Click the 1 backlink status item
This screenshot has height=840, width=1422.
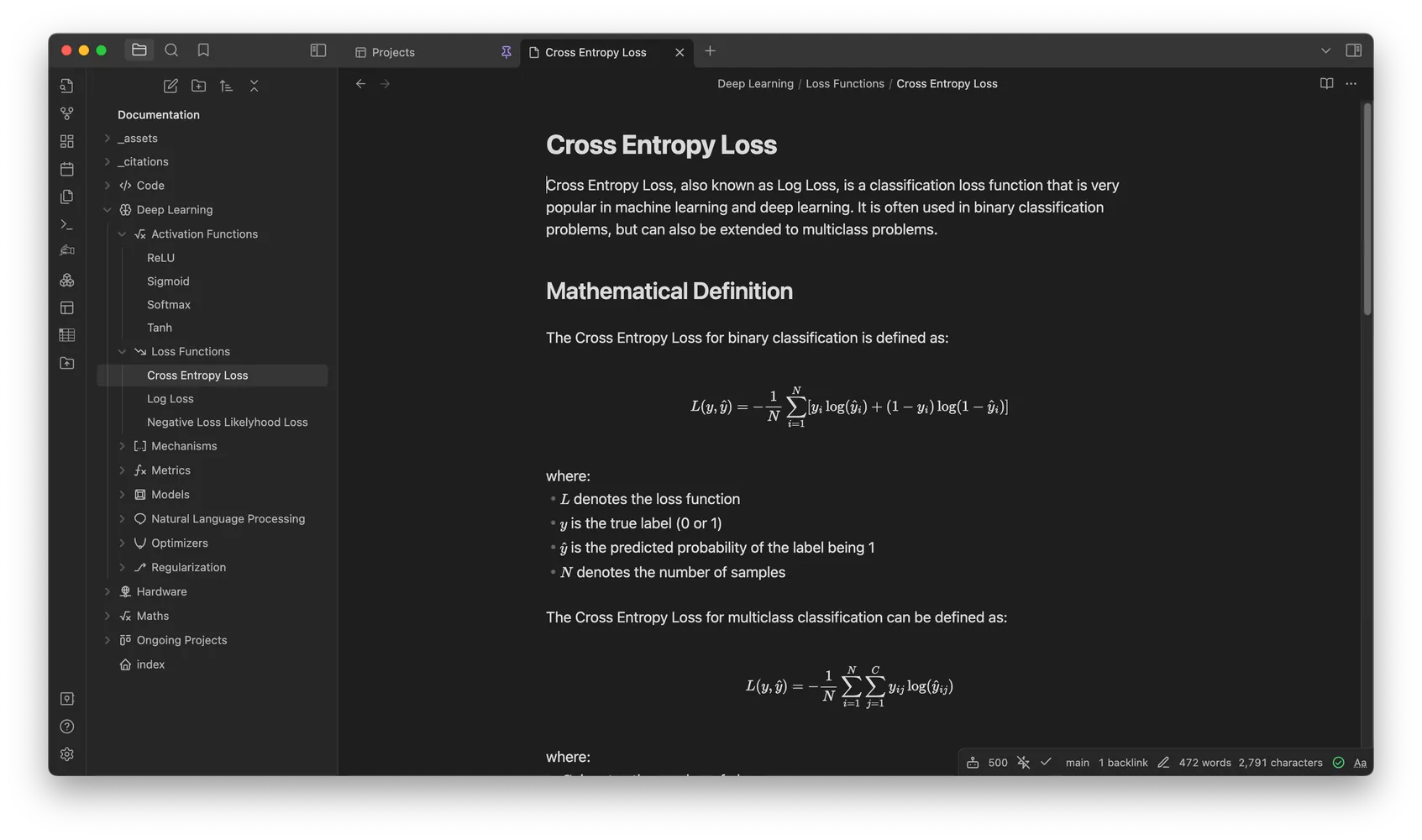click(x=1122, y=763)
